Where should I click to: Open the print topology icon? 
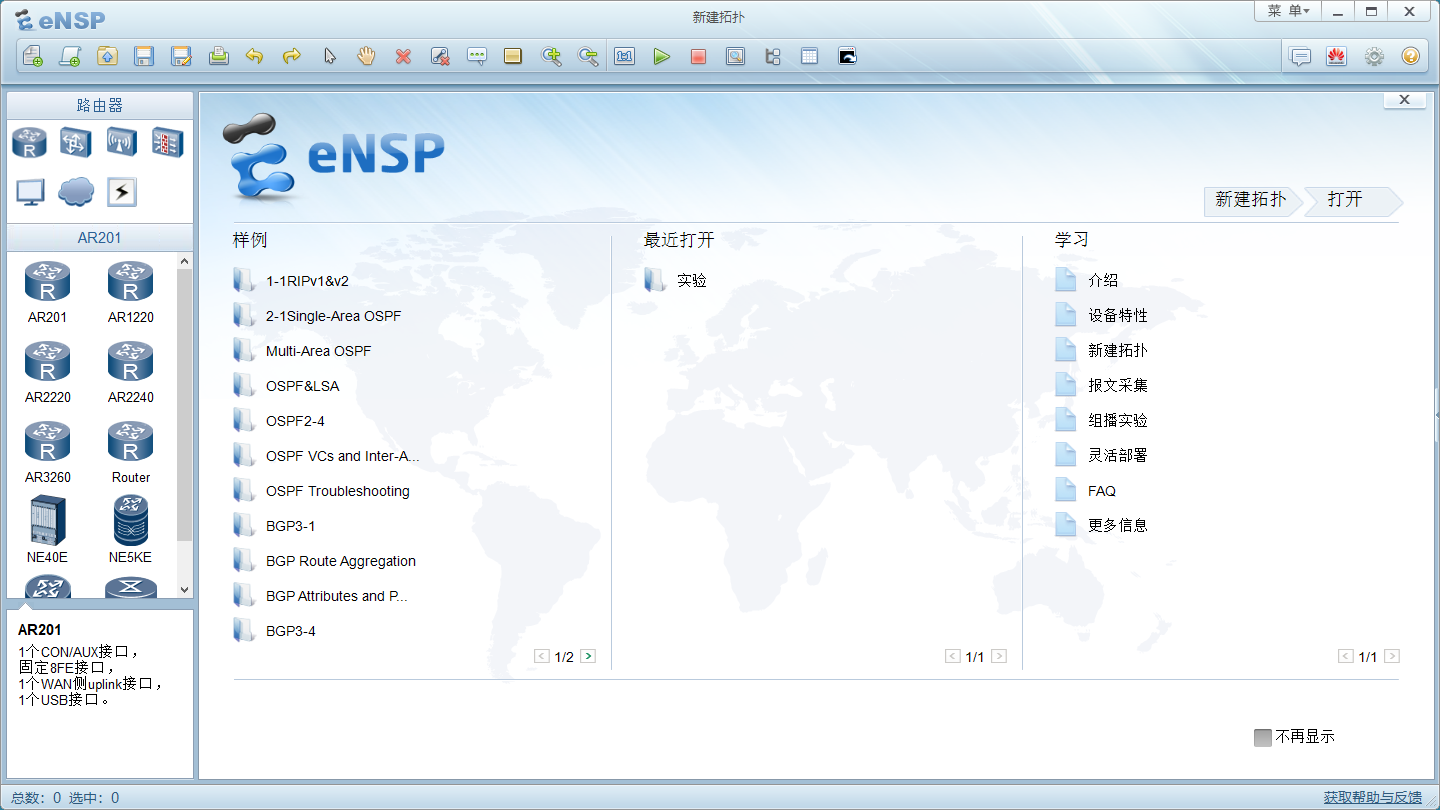coord(219,56)
